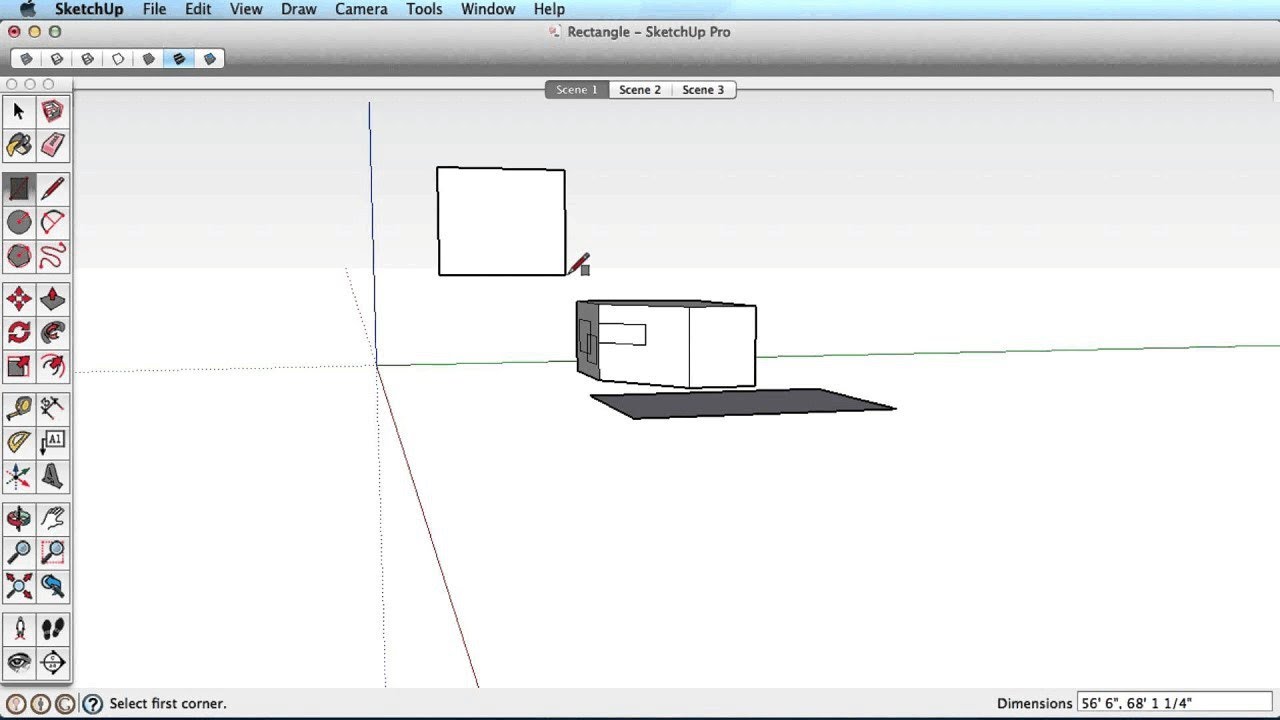This screenshot has width=1280, height=720.
Task: Select the Follow Me tool
Action: coord(53,332)
